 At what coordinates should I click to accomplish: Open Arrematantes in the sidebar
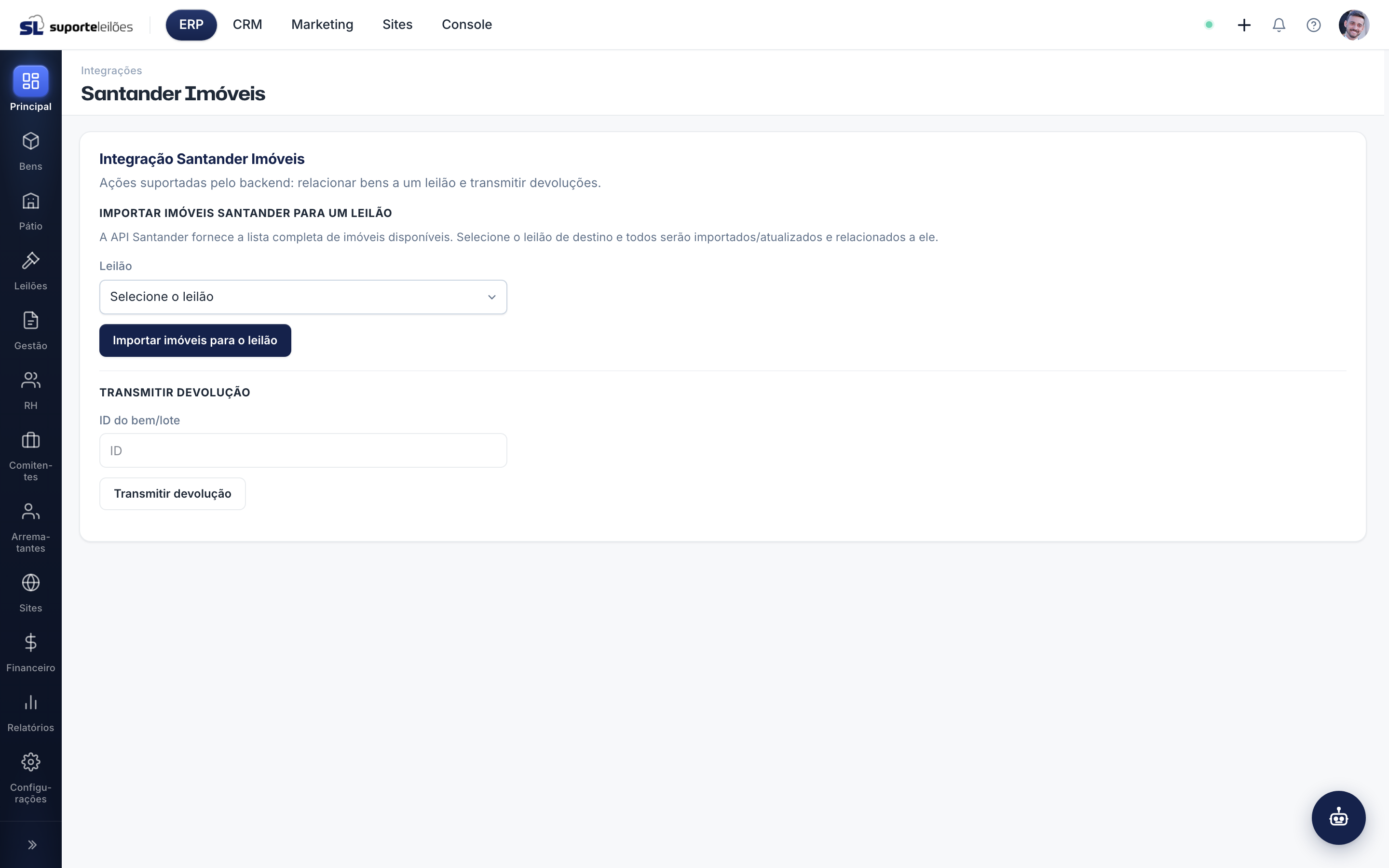coord(30,528)
